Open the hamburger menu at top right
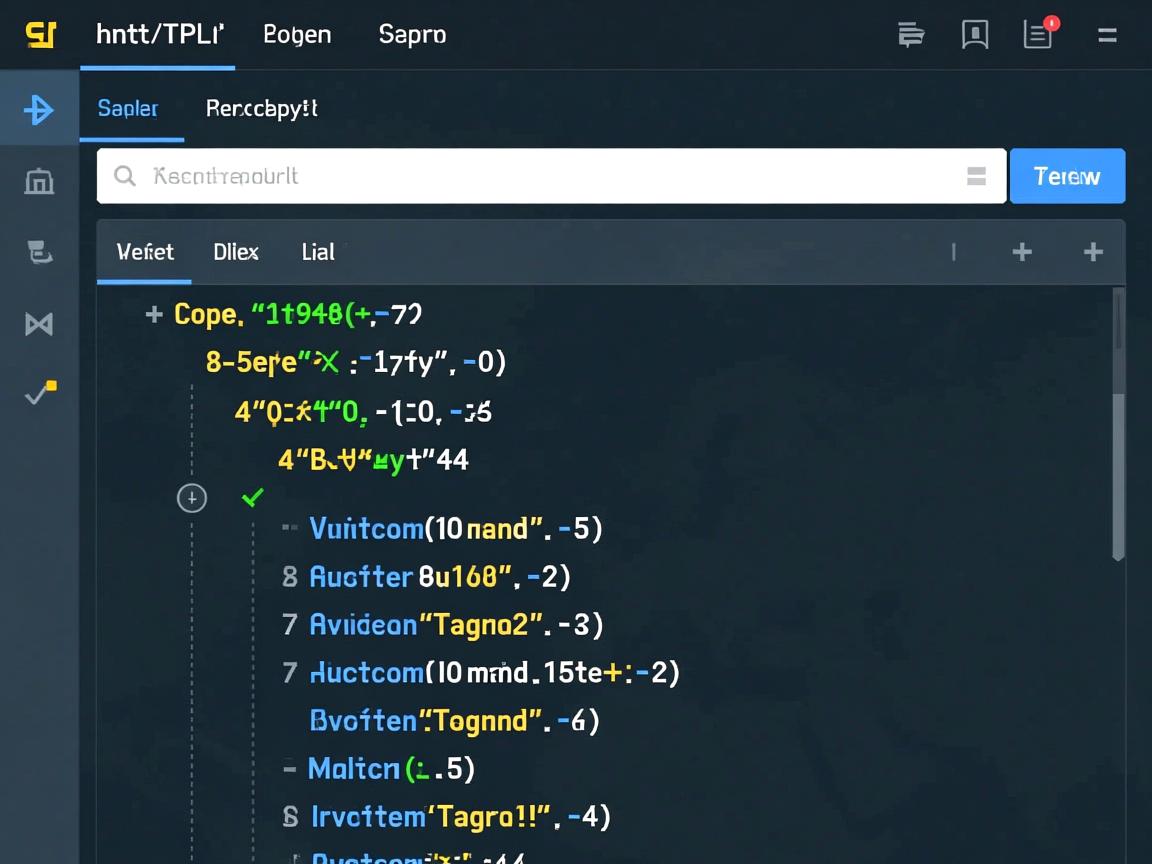The image size is (1152, 864). 1107,34
